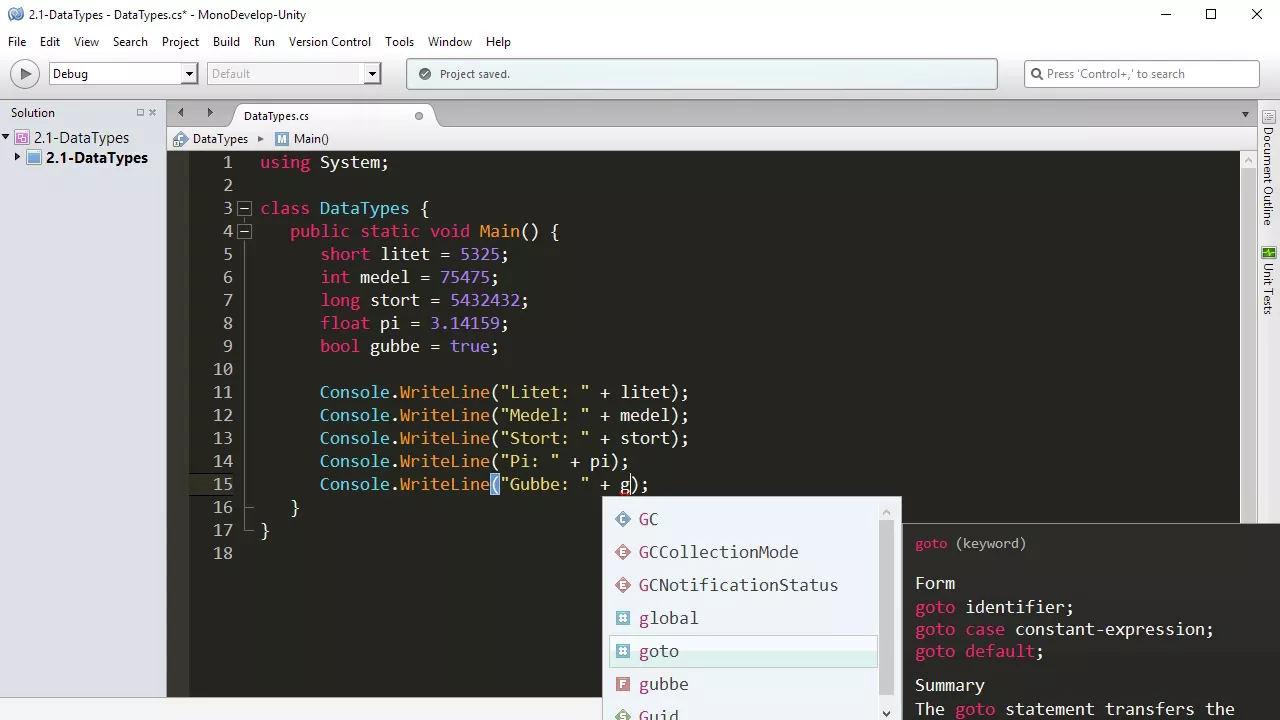Click the goto keyword icon in completion list
The height and width of the screenshot is (720, 1280).
[x=622, y=651]
